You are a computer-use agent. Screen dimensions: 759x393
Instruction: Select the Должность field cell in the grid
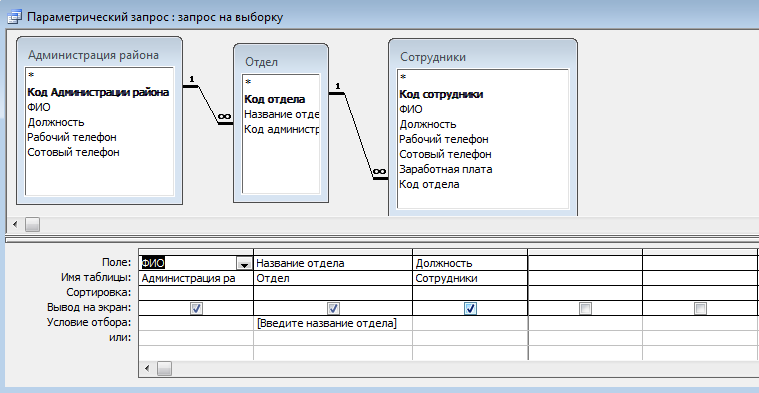470,263
